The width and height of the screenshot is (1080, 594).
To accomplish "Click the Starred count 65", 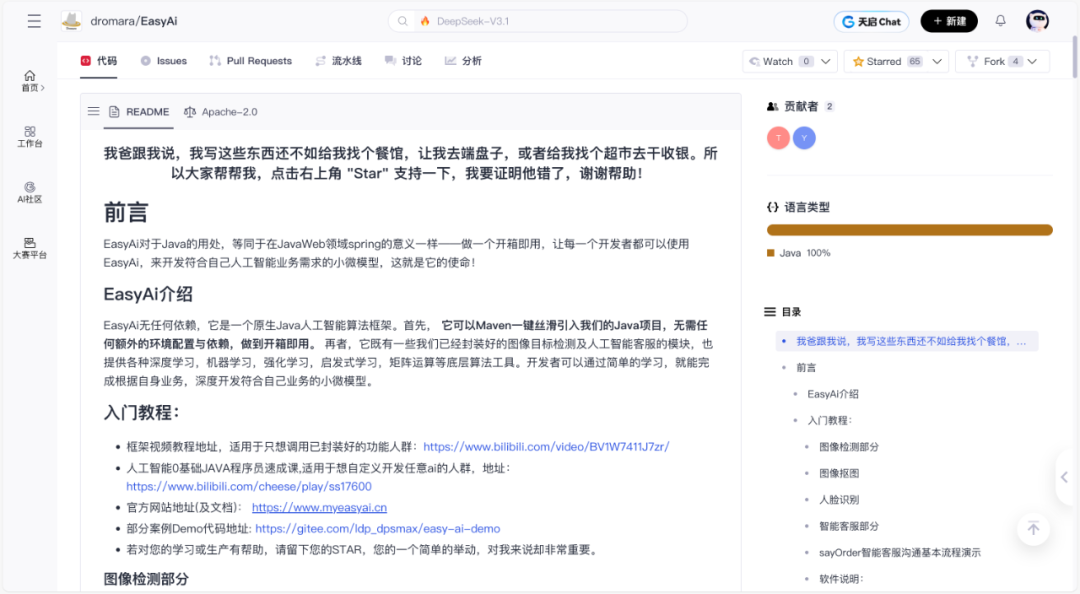I will [x=915, y=61].
